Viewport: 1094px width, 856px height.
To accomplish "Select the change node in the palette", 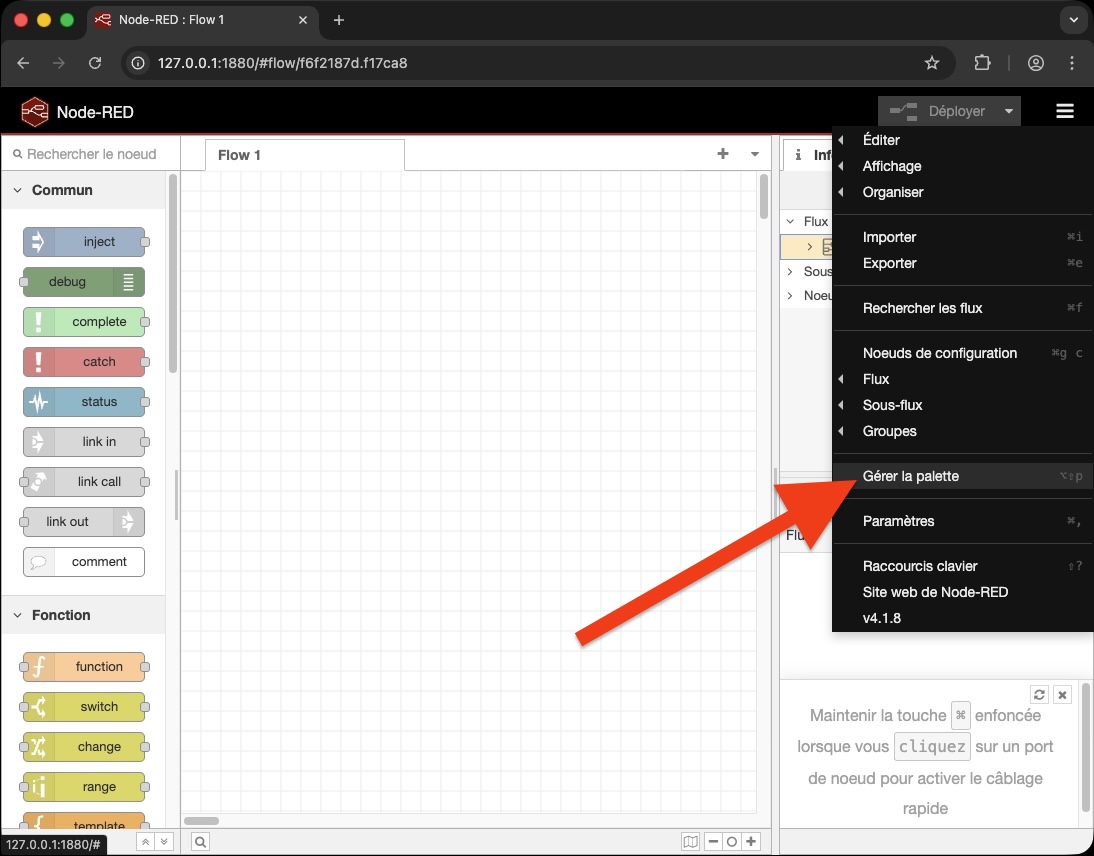I will pyautogui.click(x=84, y=747).
